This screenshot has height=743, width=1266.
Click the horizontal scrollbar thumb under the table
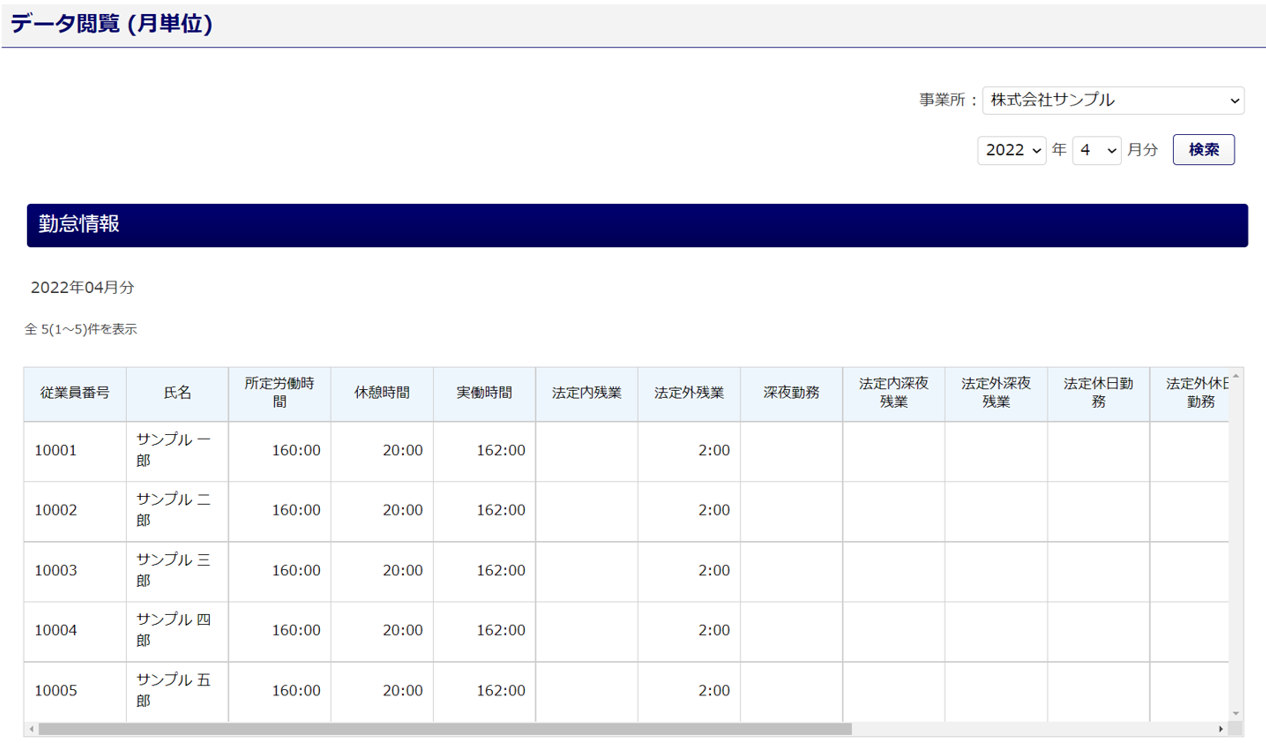coord(440,730)
